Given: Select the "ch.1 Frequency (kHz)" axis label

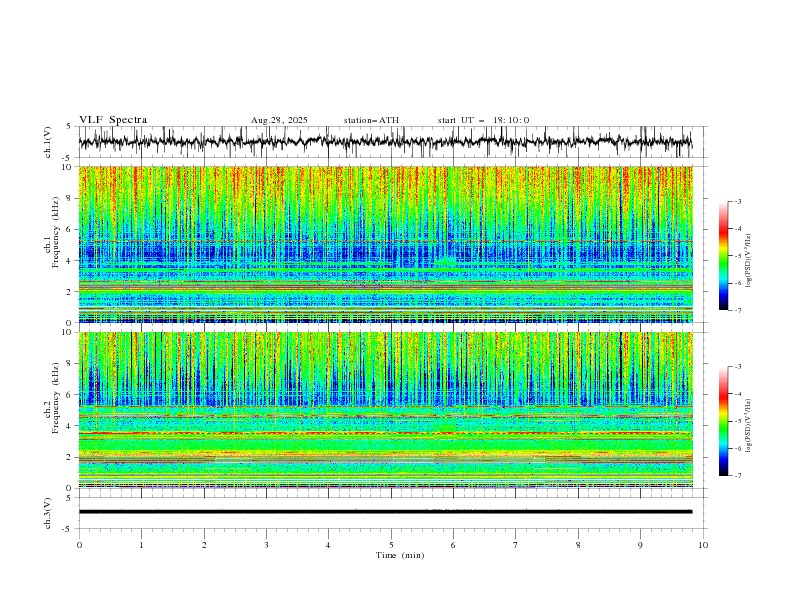Looking at the screenshot, I should coord(52,231).
